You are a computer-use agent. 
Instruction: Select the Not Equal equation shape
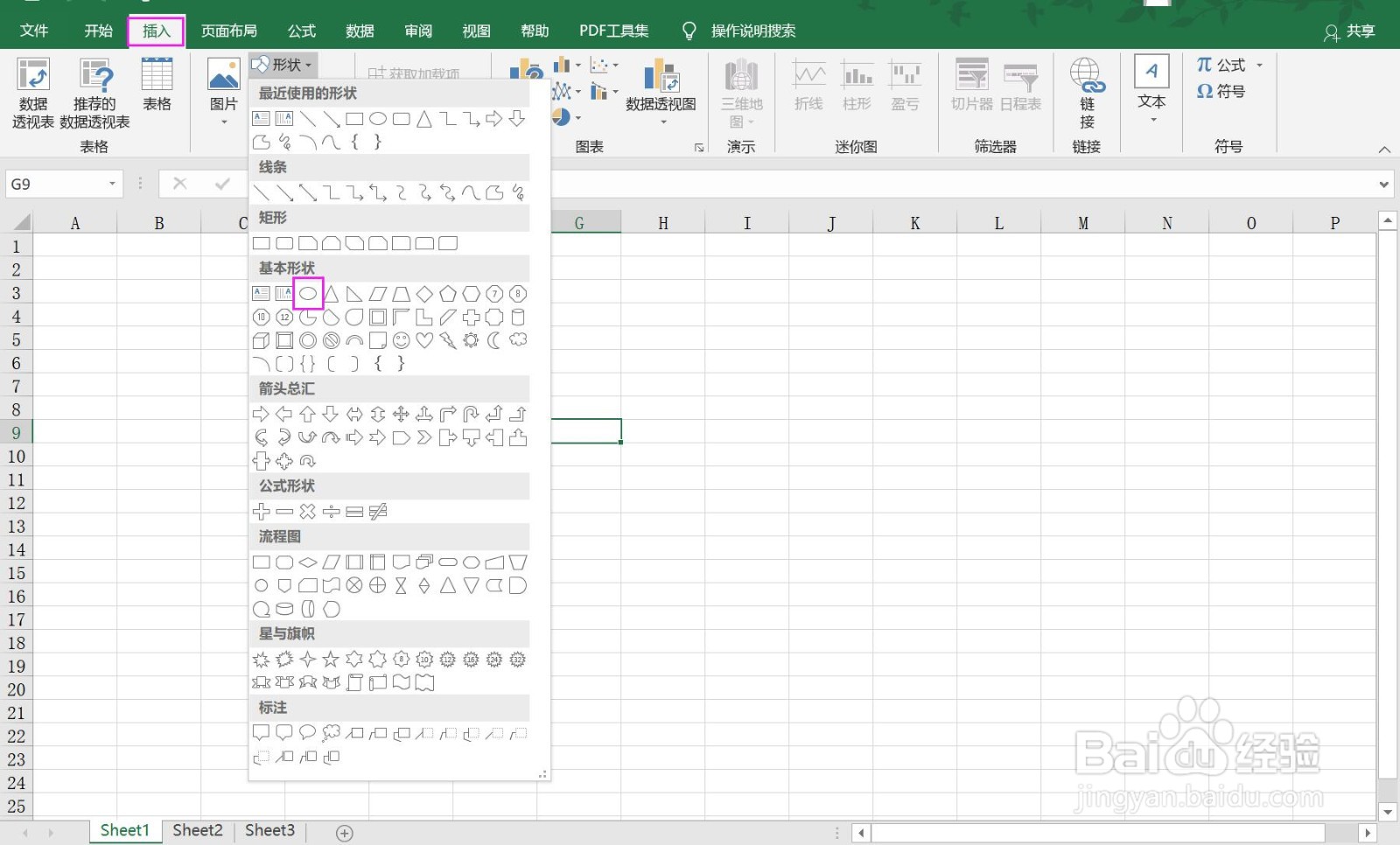click(x=378, y=511)
